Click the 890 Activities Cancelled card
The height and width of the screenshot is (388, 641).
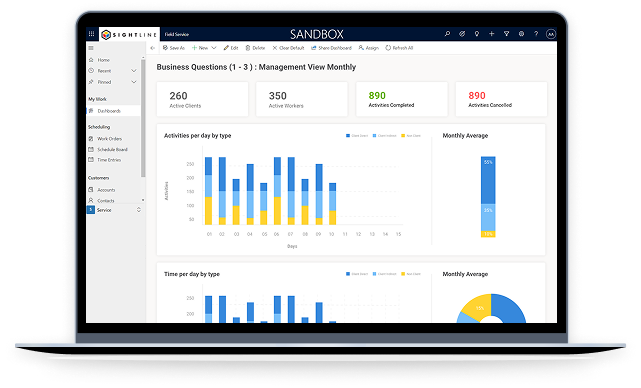501,99
